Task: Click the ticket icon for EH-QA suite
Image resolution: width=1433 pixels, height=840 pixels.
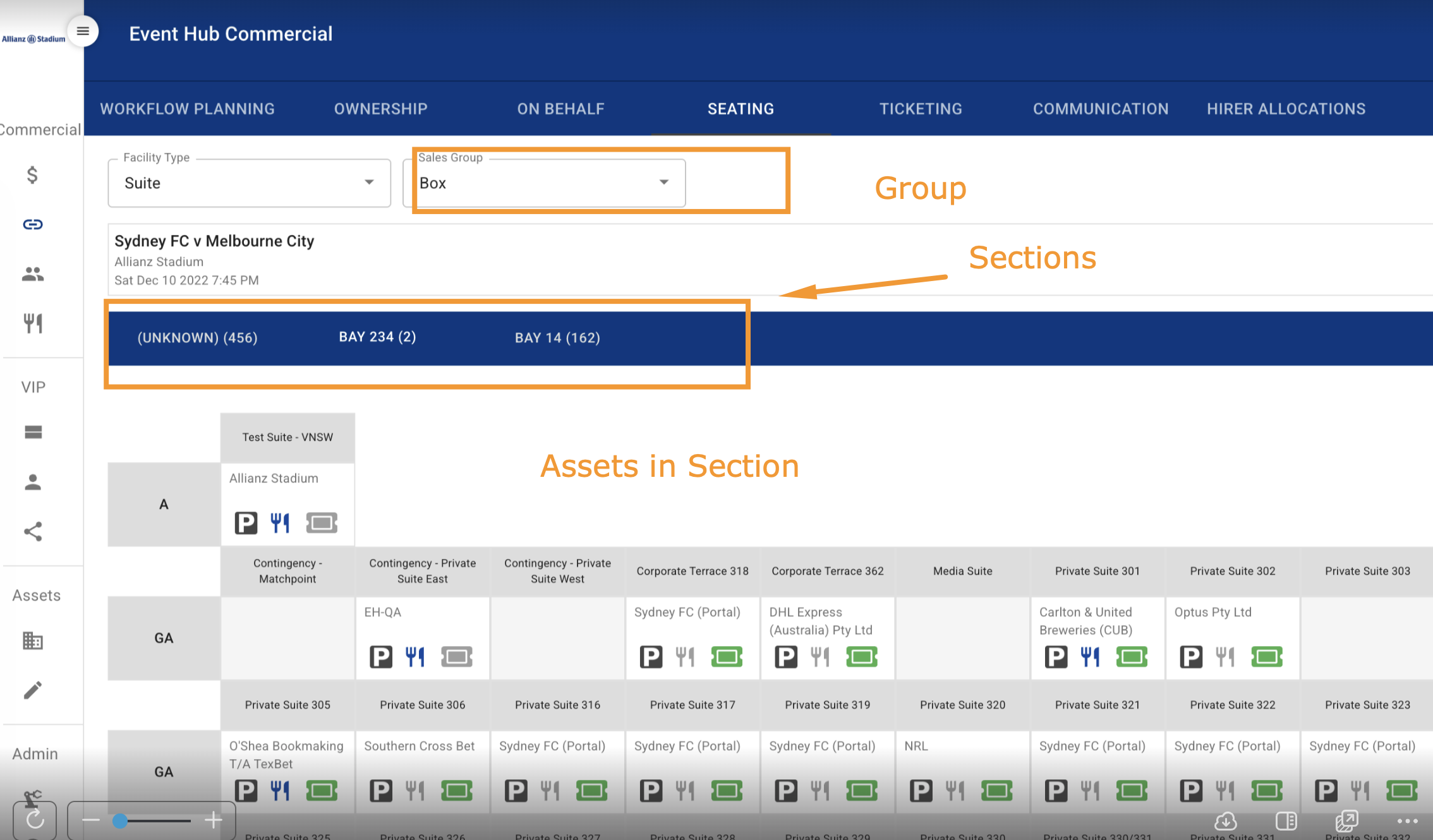Action: point(457,657)
